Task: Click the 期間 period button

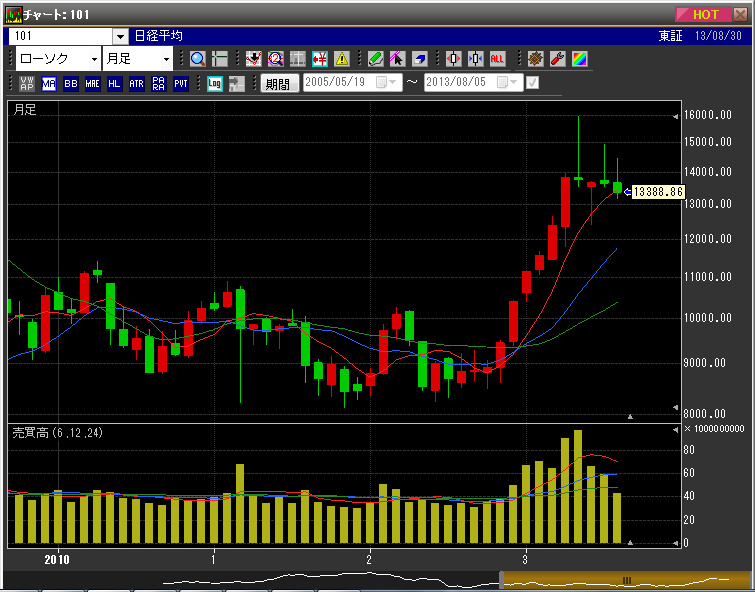Action: (x=277, y=84)
